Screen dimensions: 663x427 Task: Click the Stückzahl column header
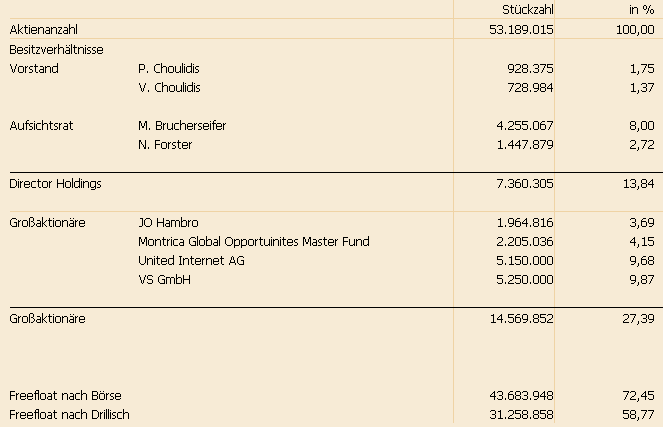pyautogui.click(x=528, y=9)
